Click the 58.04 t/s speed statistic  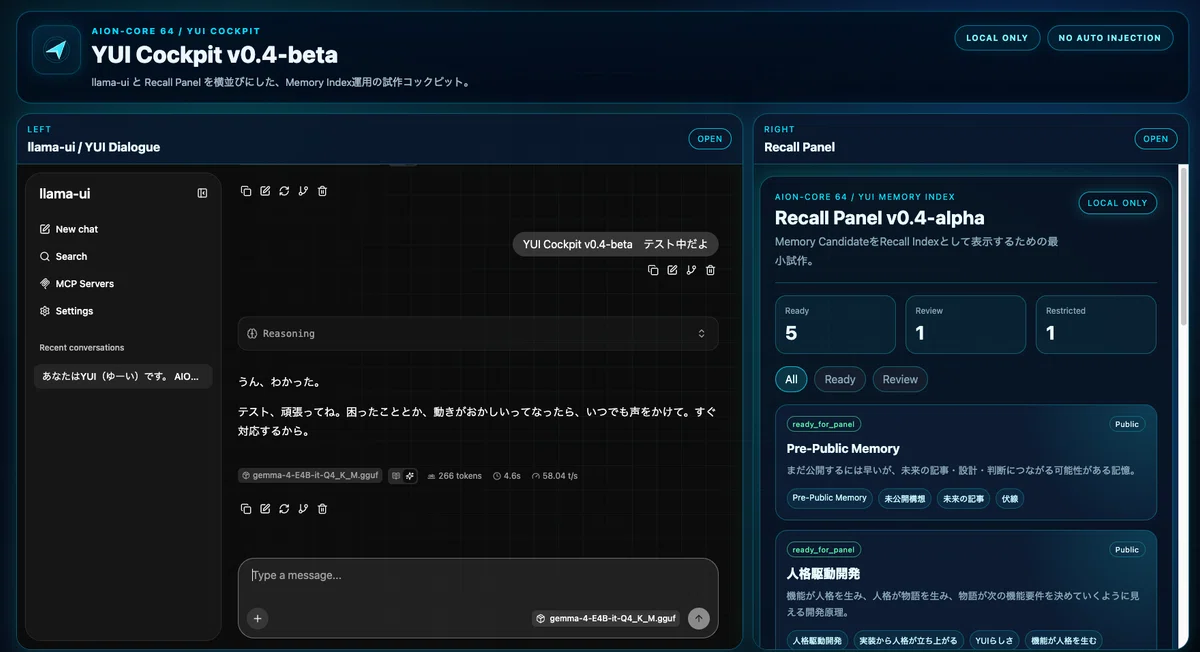pos(555,476)
